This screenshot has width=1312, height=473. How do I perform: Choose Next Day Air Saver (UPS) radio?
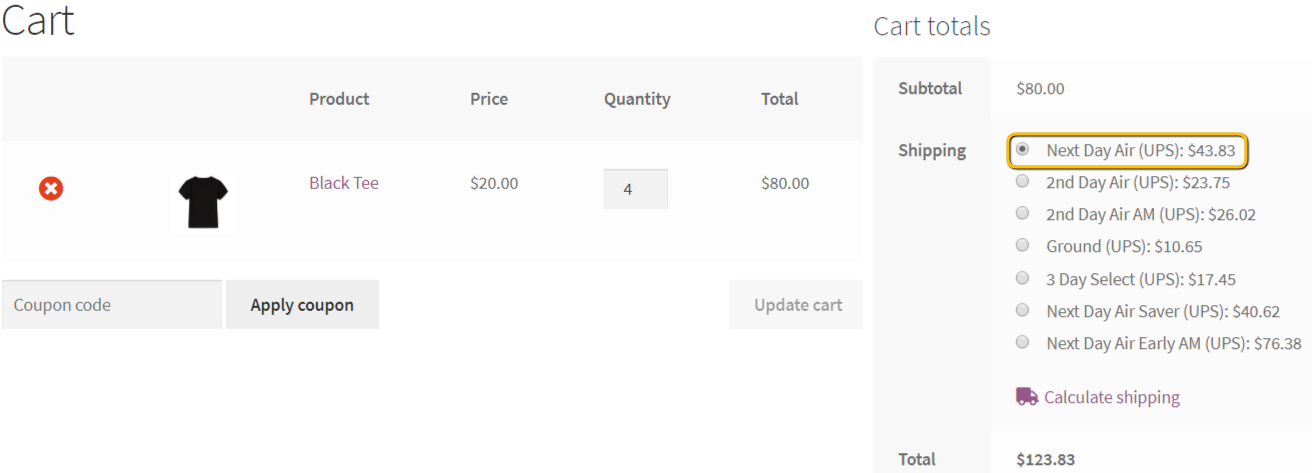tap(1022, 310)
